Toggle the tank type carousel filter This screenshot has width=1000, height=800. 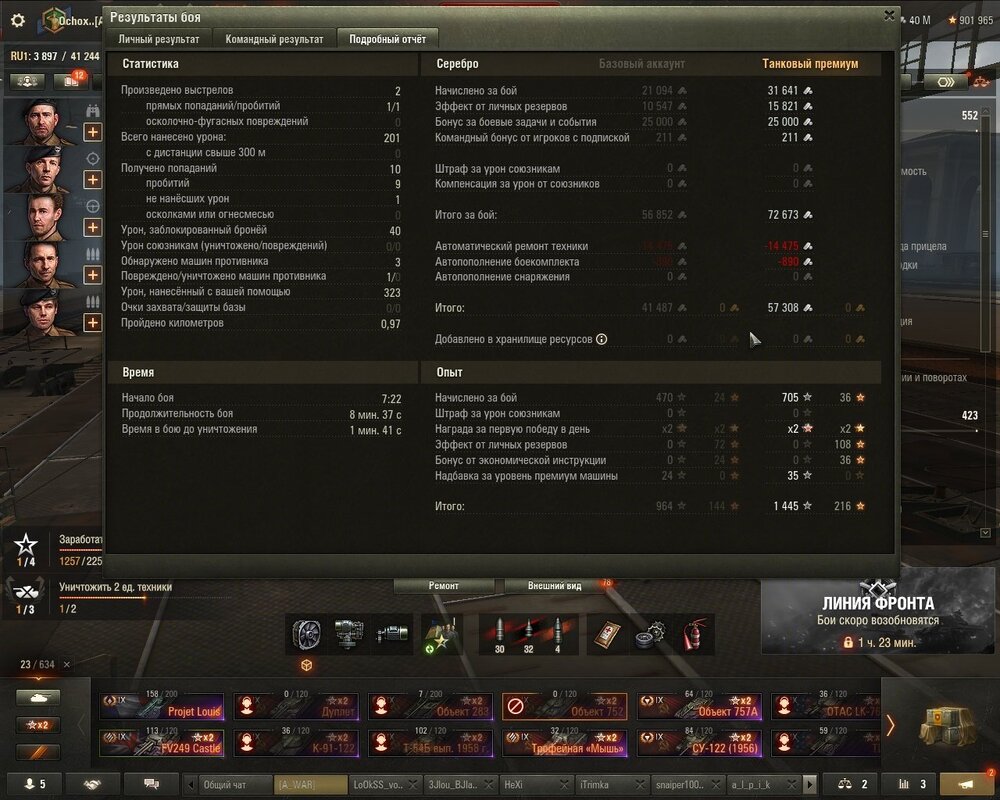coord(38,697)
